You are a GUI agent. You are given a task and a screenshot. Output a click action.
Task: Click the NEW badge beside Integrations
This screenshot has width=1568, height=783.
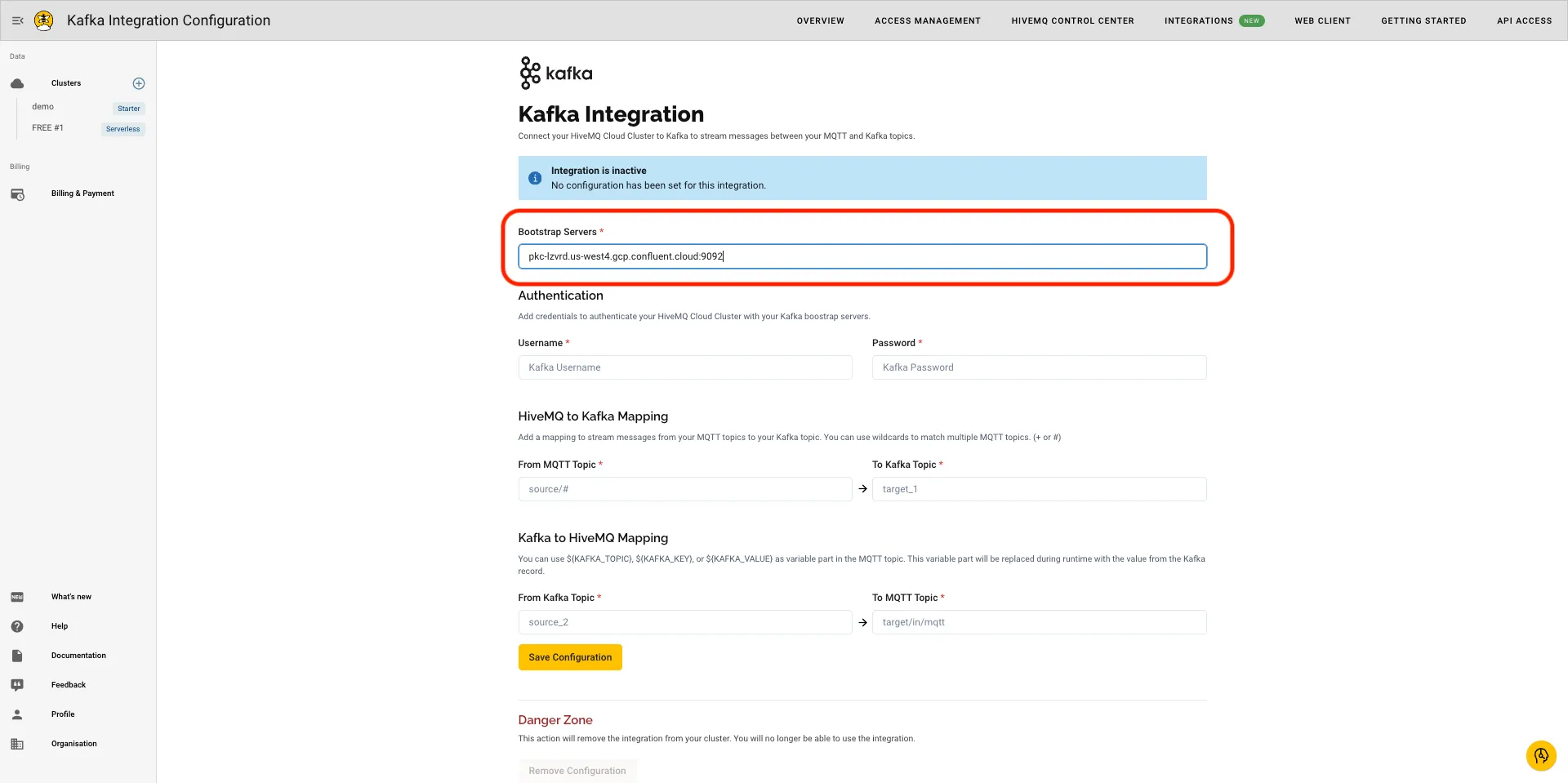click(x=1251, y=20)
